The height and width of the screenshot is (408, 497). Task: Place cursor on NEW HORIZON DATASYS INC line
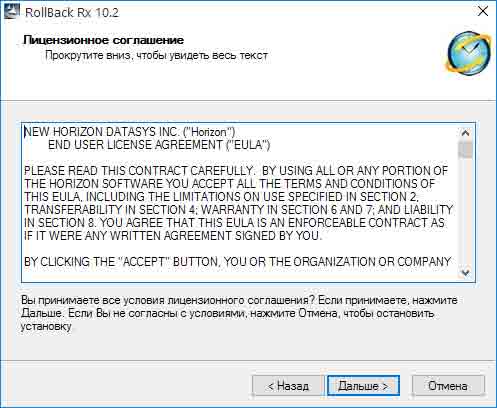coord(130,132)
